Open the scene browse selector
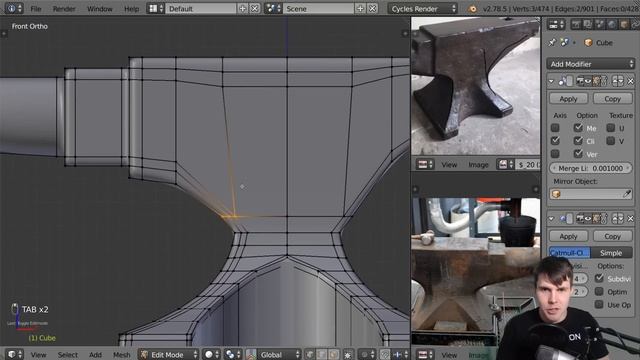 tap(273, 9)
